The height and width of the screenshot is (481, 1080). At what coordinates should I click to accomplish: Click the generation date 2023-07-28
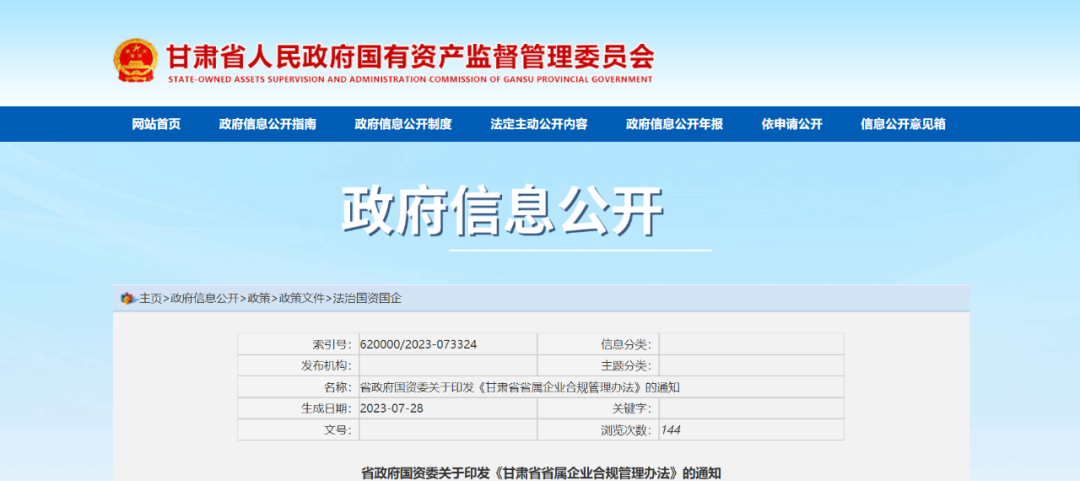pyautogui.click(x=391, y=409)
